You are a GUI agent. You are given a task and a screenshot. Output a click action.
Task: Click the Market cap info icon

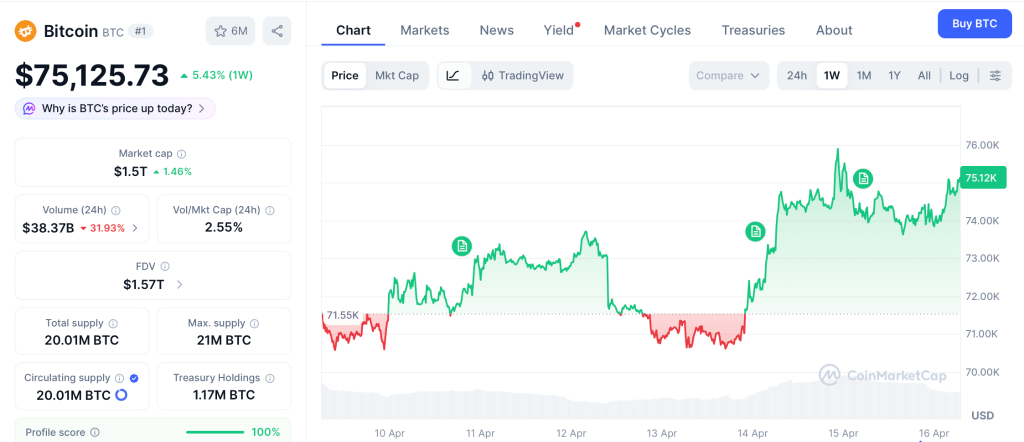coord(182,154)
